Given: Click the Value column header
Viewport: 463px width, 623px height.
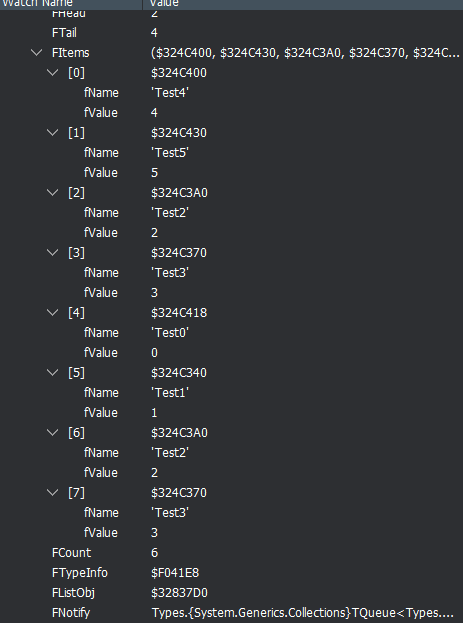Looking at the screenshot, I should click(303, 4).
